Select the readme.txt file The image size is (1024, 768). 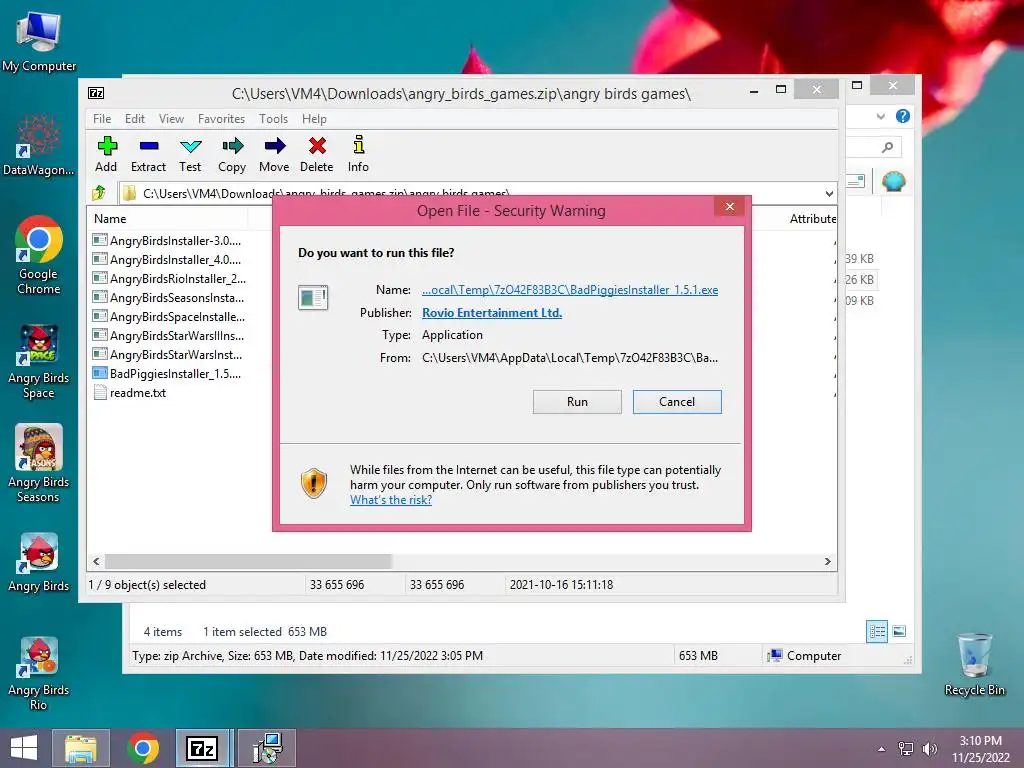[x=129, y=392]
